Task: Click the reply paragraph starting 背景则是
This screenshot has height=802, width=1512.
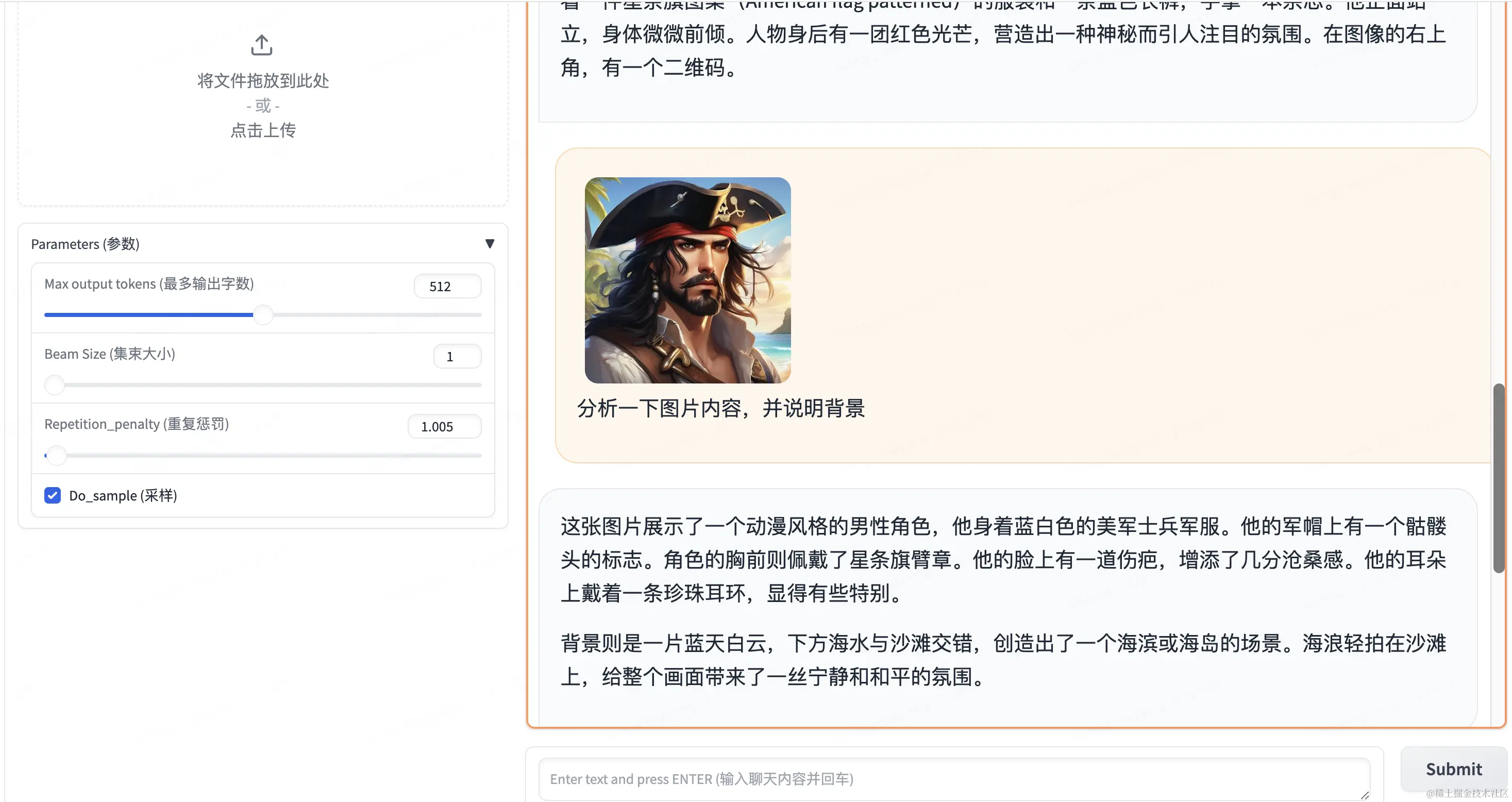Action: [x=1002, y=660]
